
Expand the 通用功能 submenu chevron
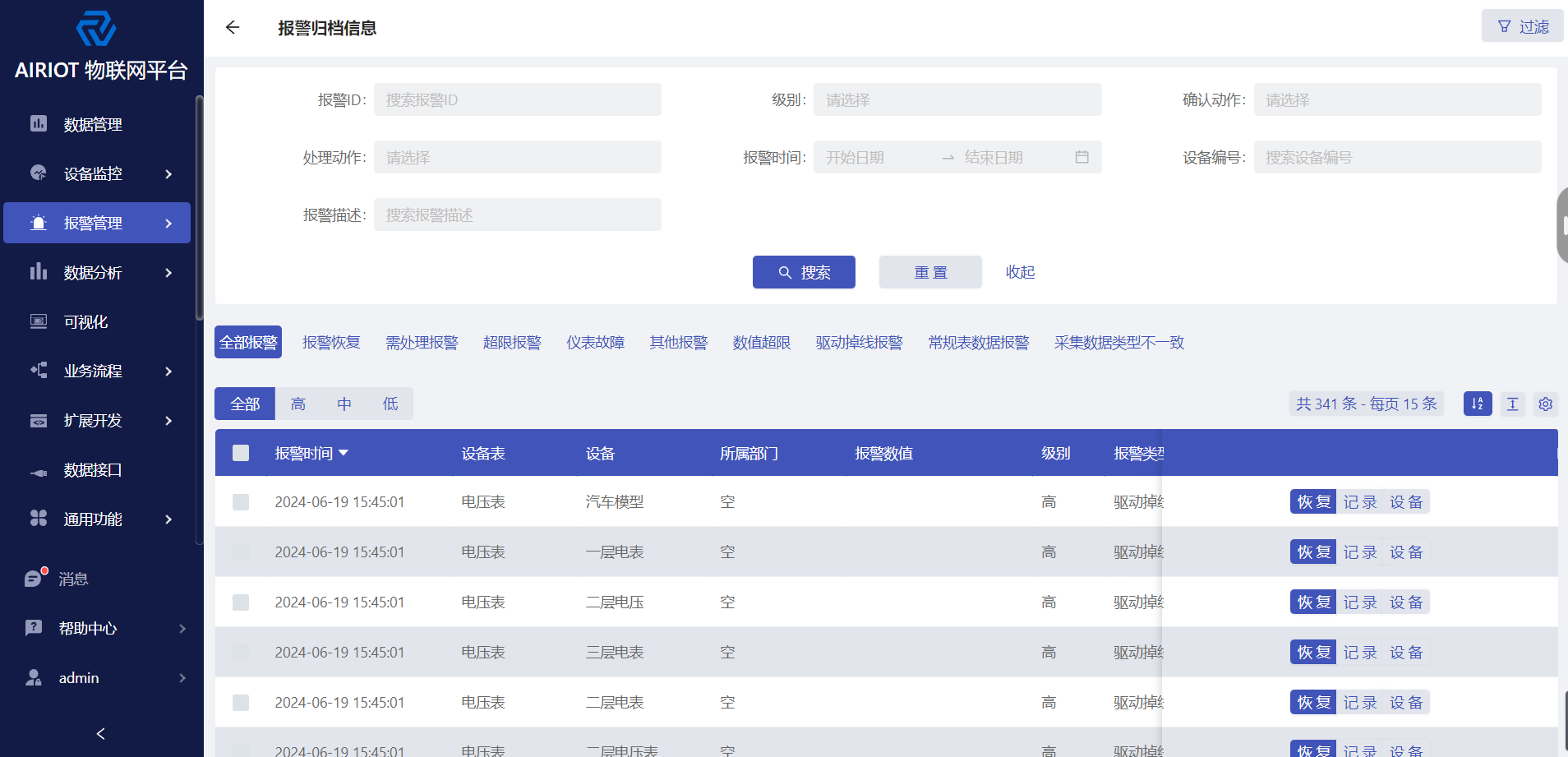tap(168, 519)
